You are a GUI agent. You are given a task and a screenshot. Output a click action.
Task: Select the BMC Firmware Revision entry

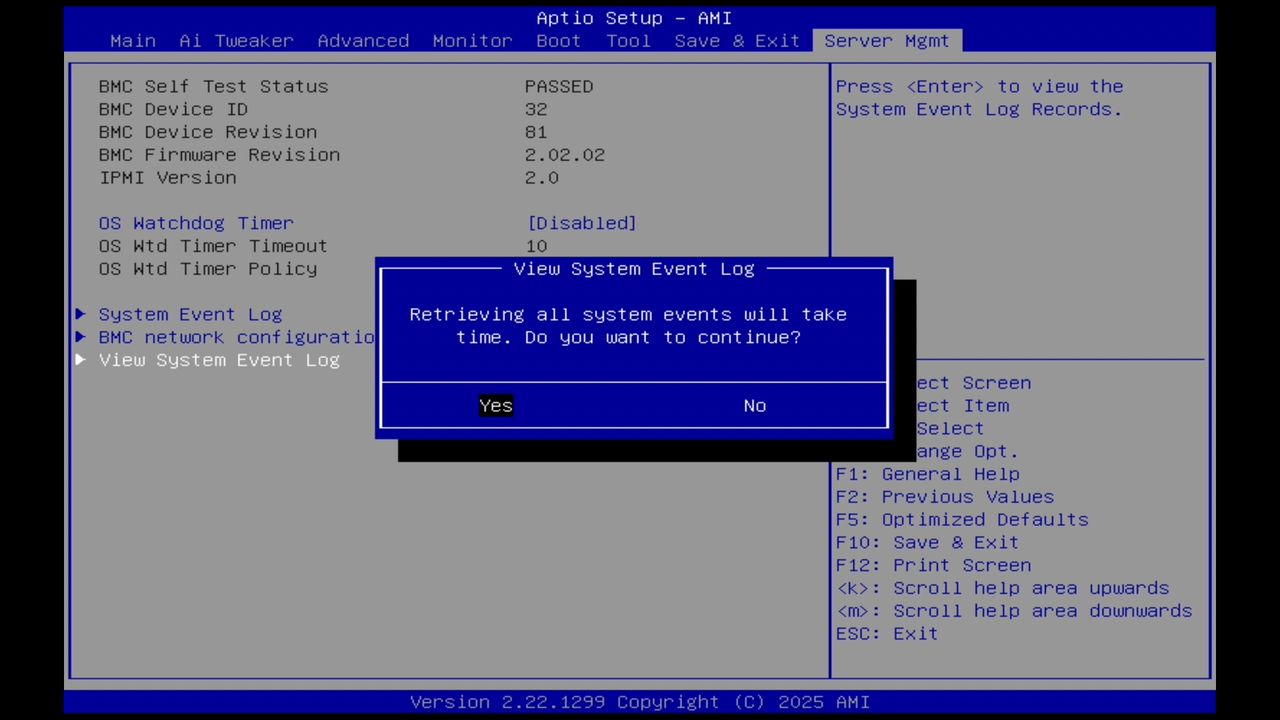(219, 154)
